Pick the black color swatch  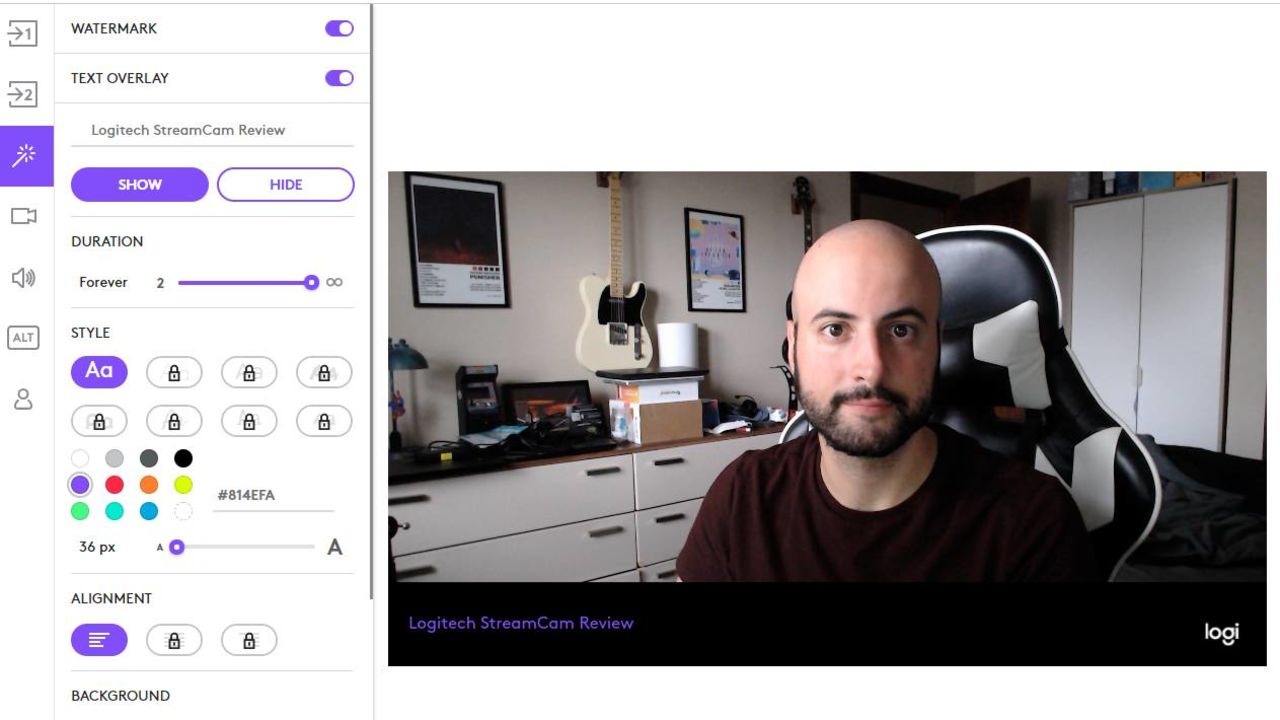pyautogui.click(x=183, y=458)
